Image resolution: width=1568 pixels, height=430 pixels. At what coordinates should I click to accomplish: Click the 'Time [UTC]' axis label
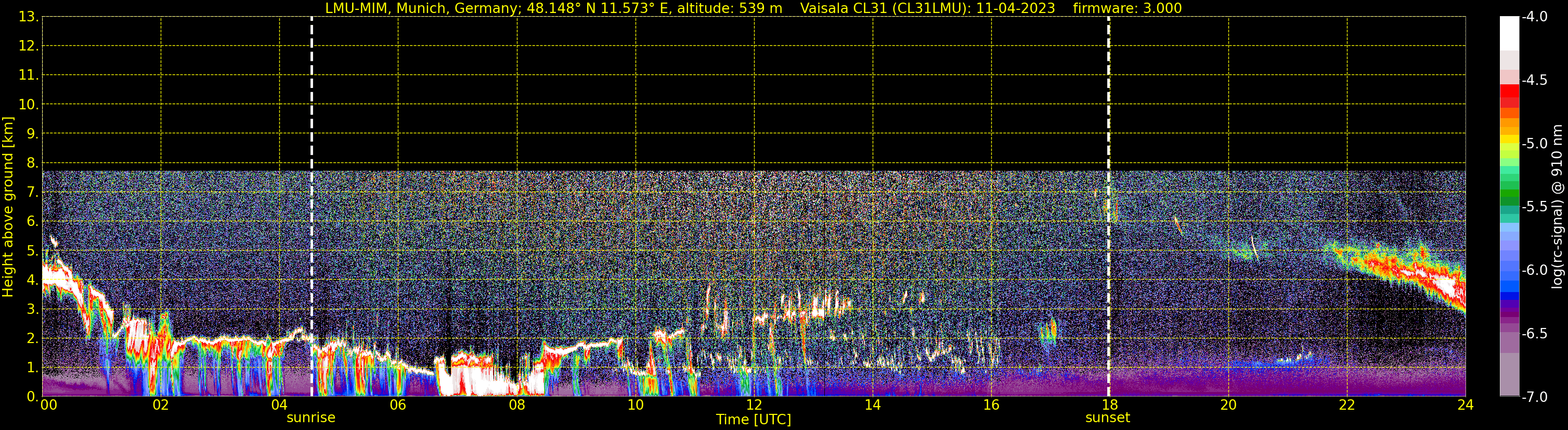754,420
